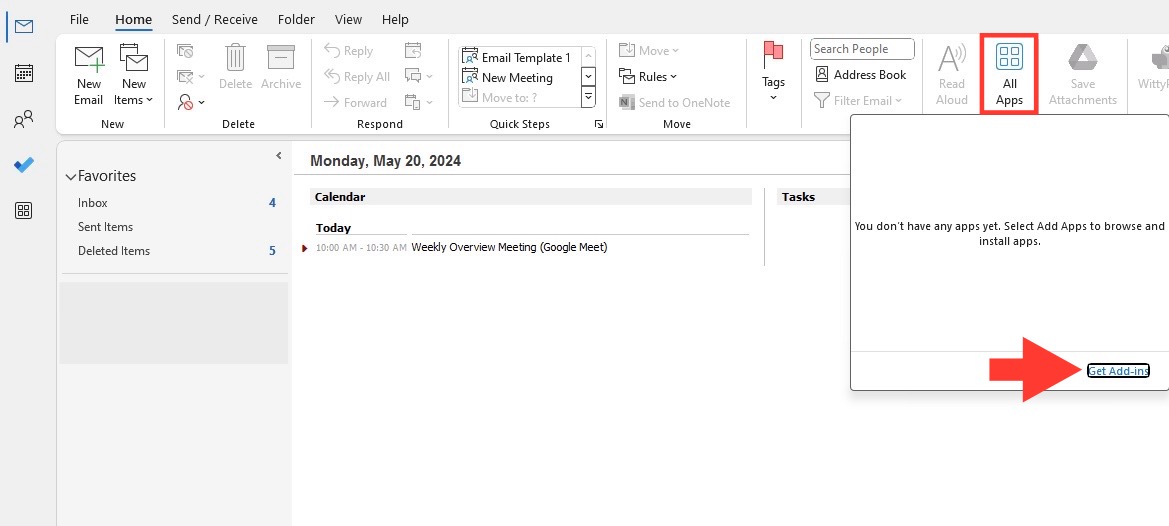The height and width of the screenshot is (526, 1169).
Task: Open the Folder ribbon tab
Action: point(296,19)
